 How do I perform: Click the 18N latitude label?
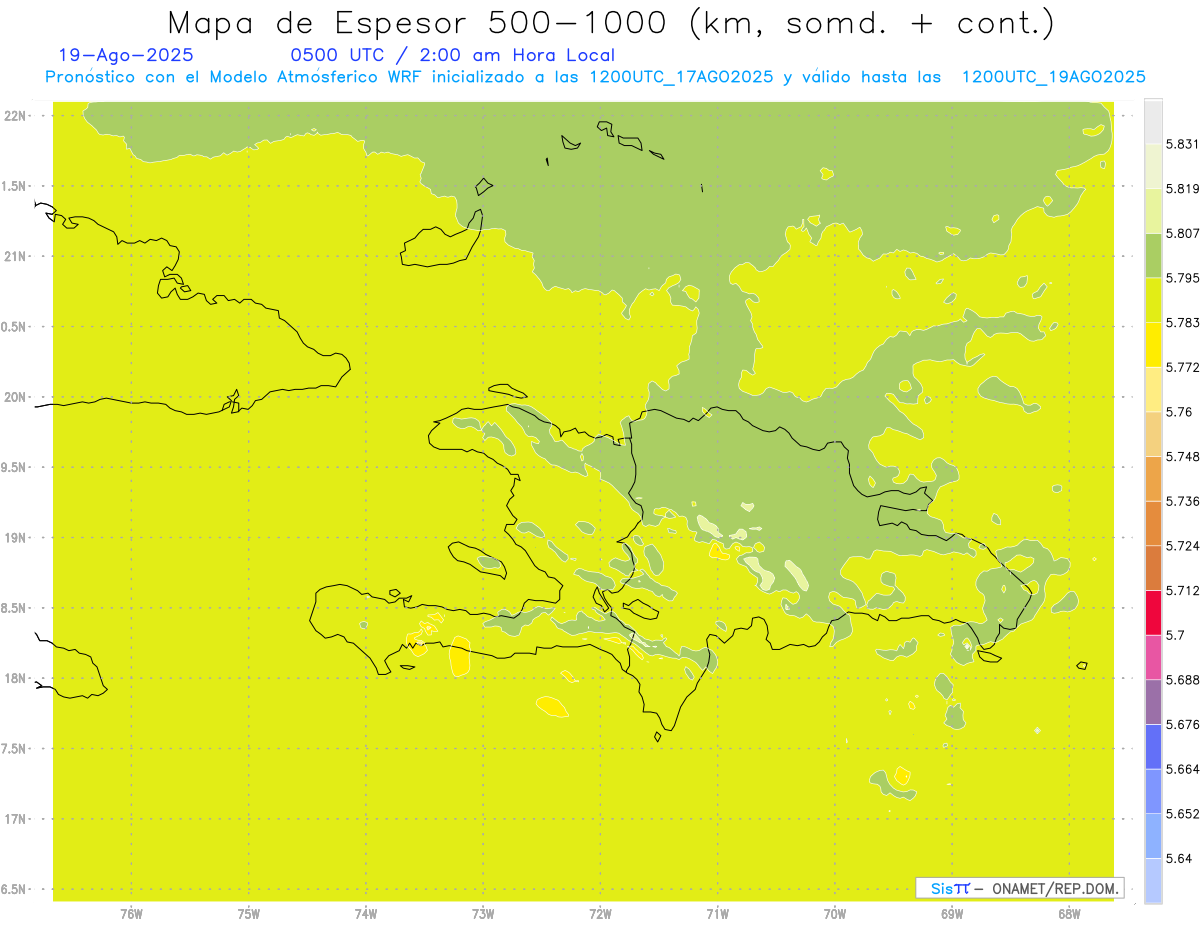[x=16, y=678]
